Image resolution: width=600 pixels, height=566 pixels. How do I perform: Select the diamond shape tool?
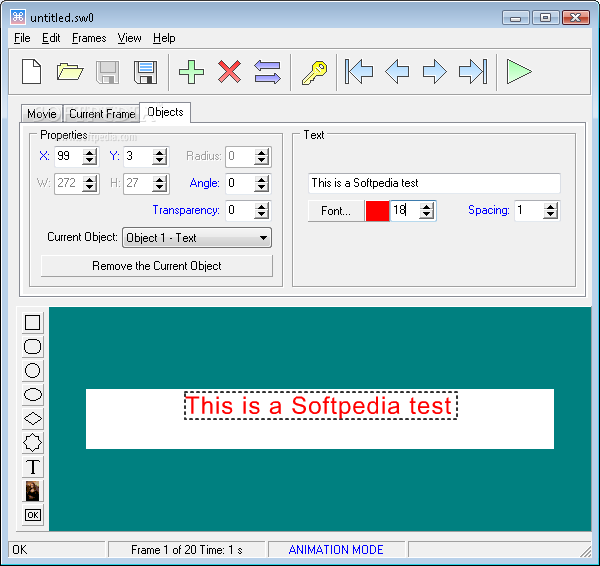(x=33, y=419)
